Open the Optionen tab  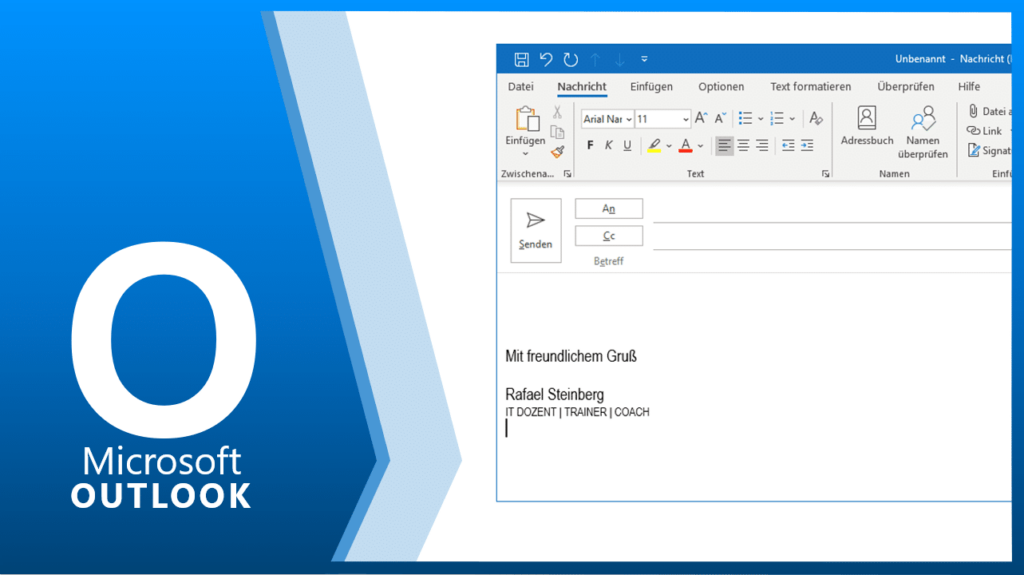coord(721,86)
